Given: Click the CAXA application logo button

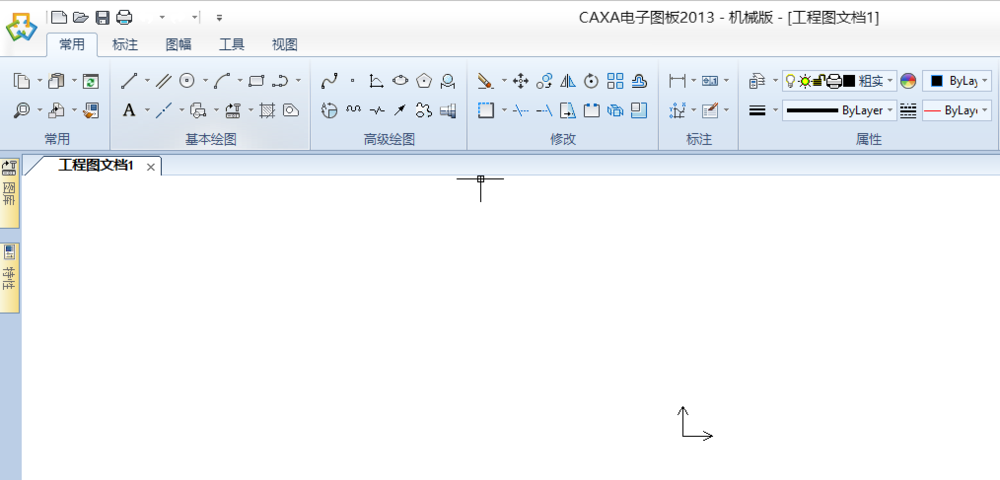Looking at the screenshot, I should tap(22, 27).
